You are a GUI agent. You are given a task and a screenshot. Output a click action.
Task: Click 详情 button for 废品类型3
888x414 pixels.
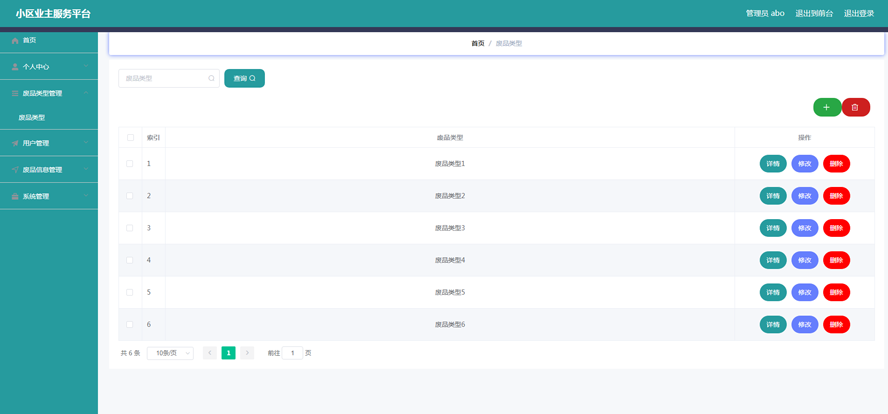pyautogui.click(x=773, y=228)
